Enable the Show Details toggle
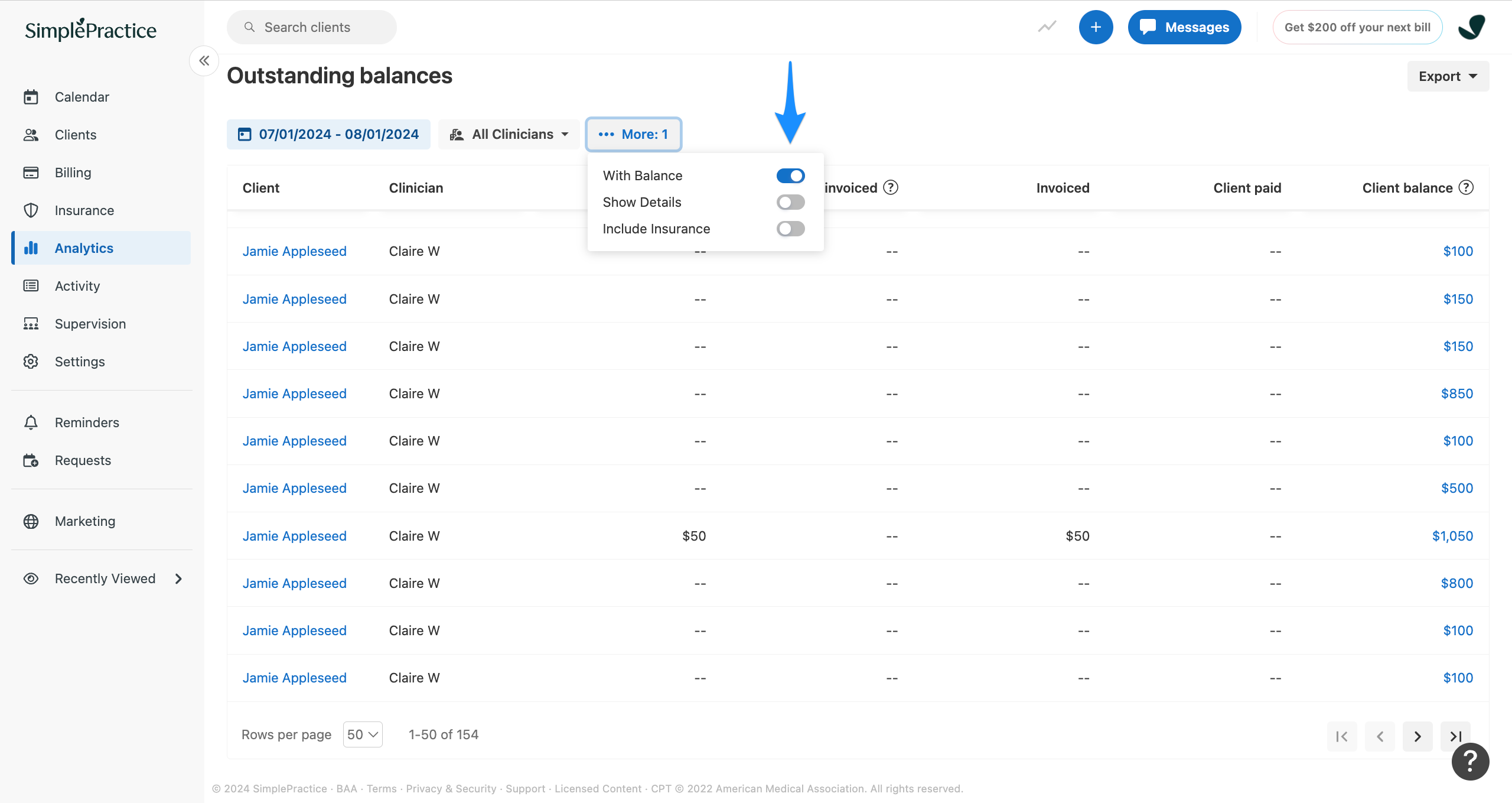 click(790, 202)
